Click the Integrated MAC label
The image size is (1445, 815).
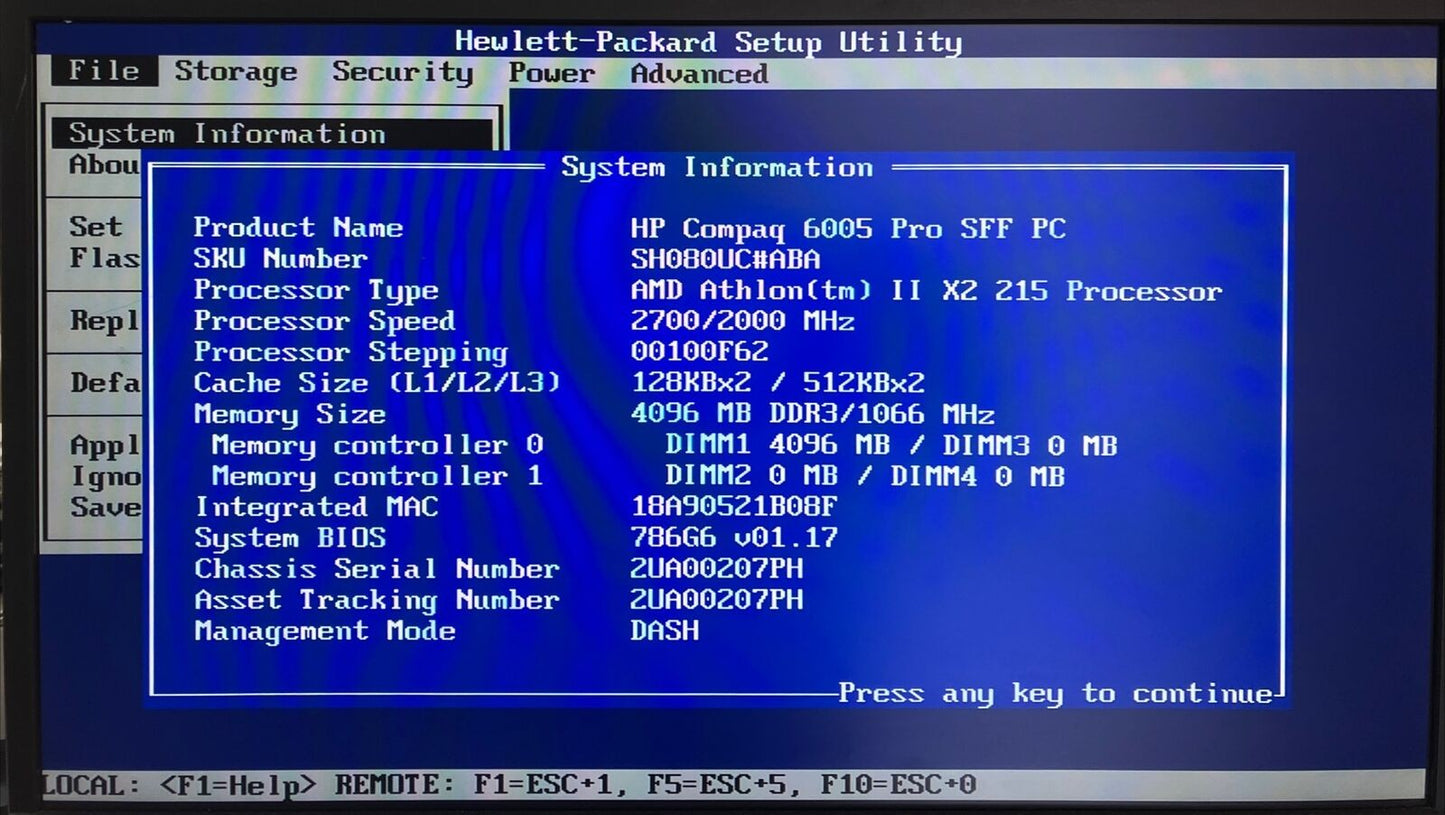pyautogui.click(x=316, y=507)
